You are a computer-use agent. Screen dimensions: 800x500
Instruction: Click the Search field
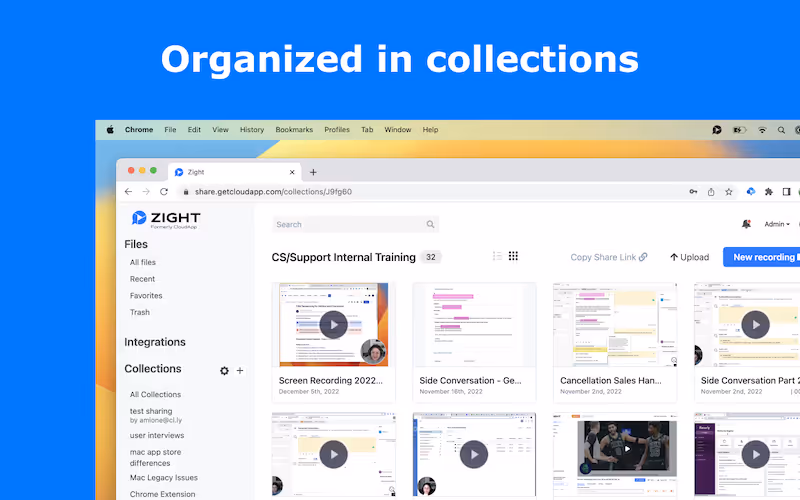[x=356, y=224]
